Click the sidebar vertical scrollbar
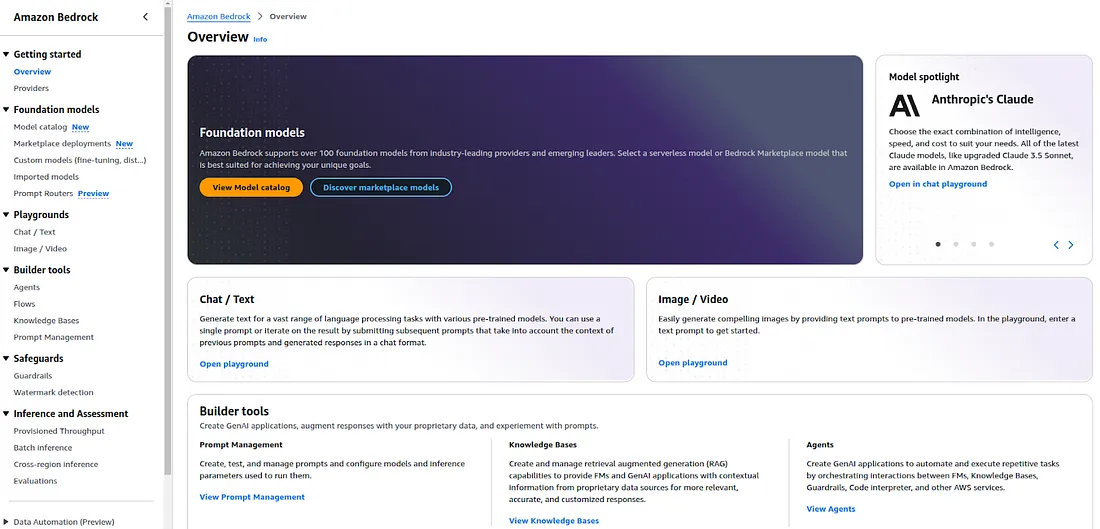Image resolution: width=1100 pixels, height=529 pixels. coord(168,239)
